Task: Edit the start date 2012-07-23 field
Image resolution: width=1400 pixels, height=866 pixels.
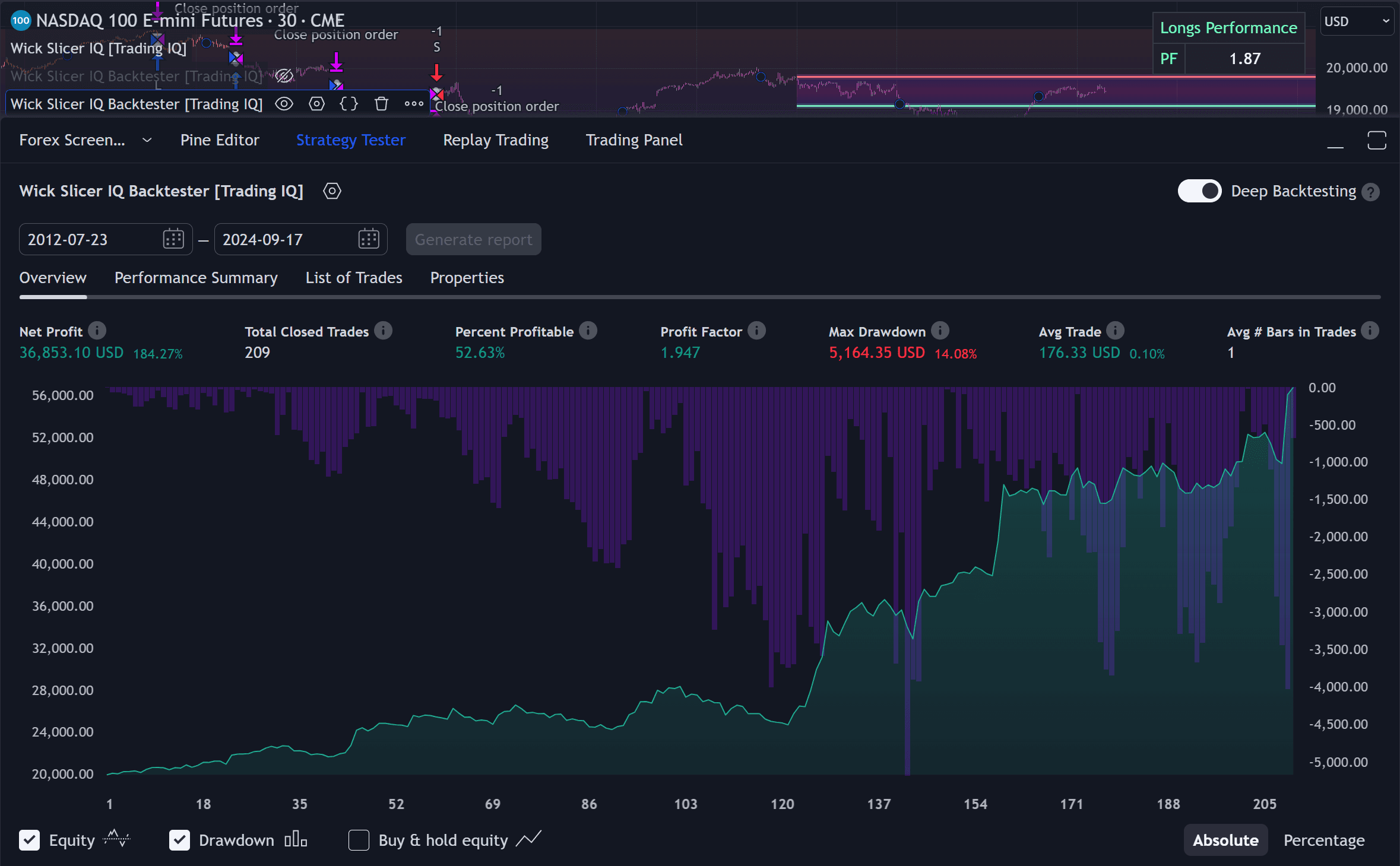Action: point(106,239)
